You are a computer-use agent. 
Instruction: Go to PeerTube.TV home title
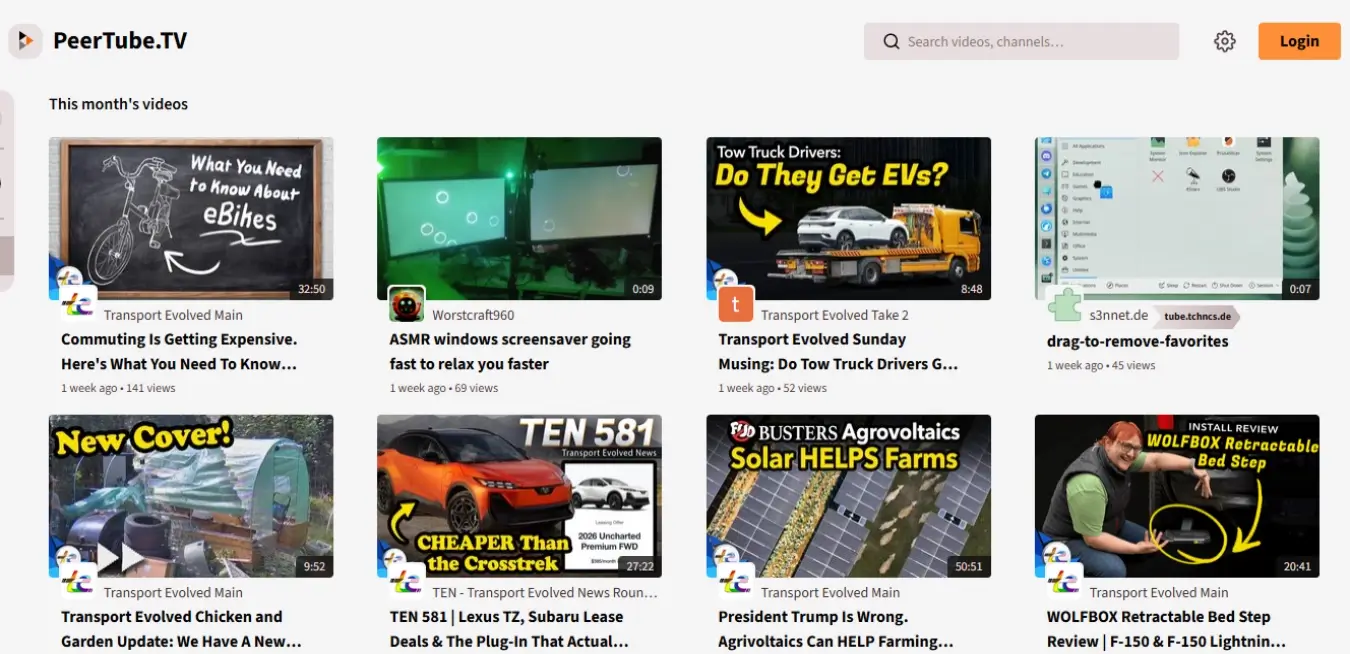click(120, 41)
